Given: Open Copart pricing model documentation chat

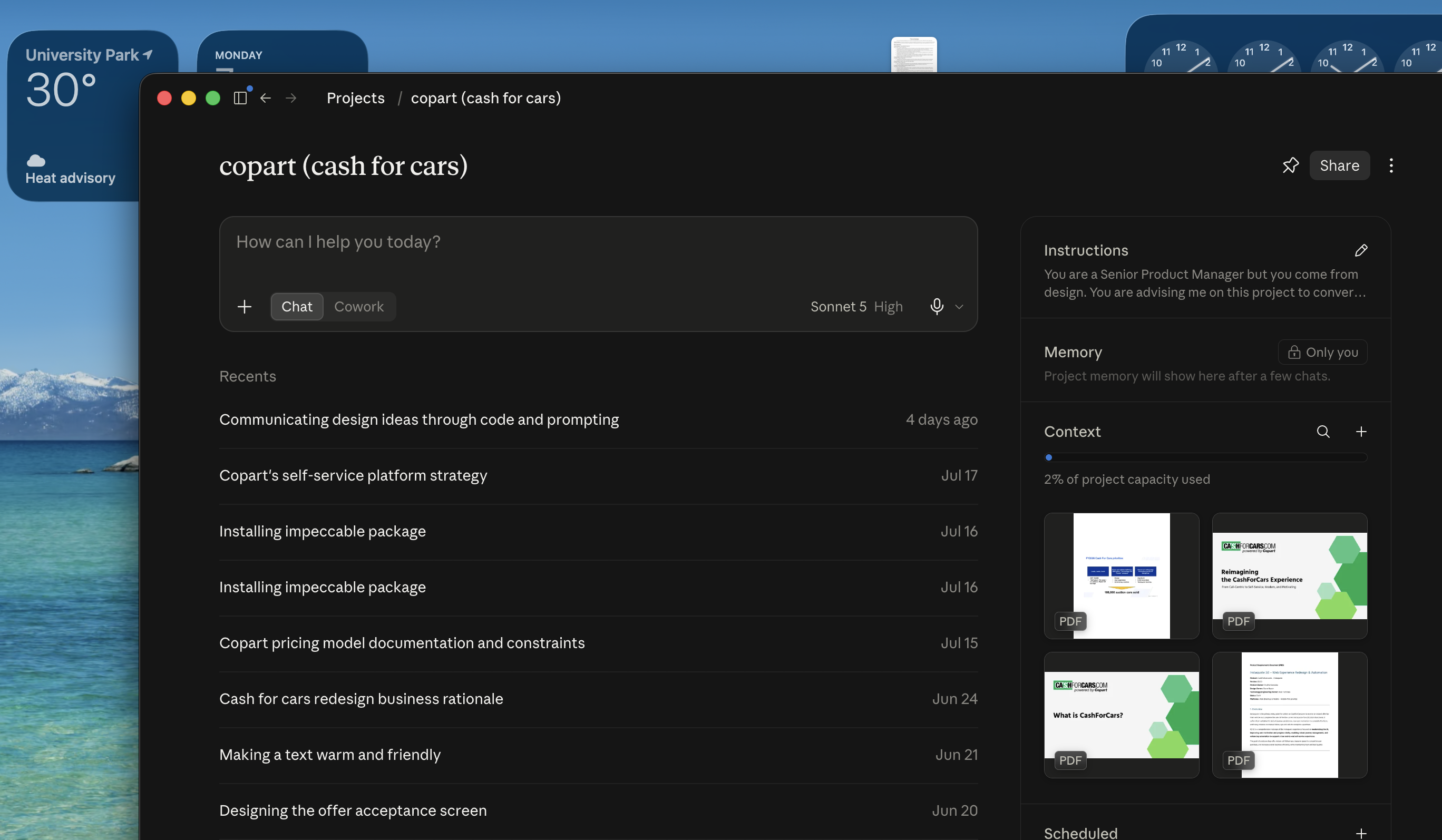Looking at the screenshot, I should 598,643.
